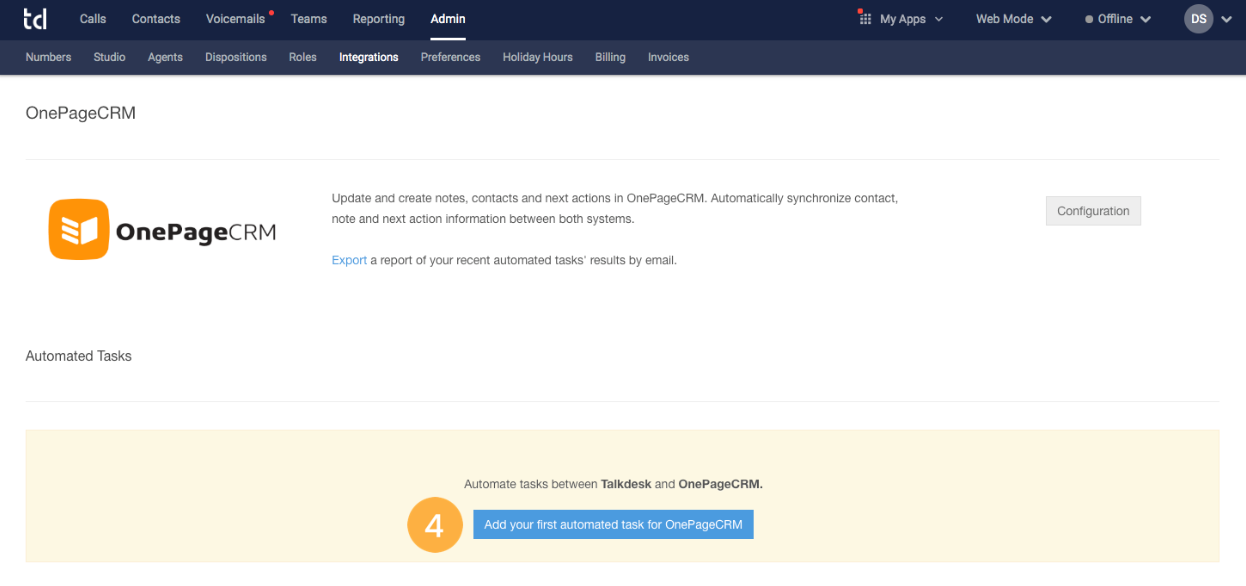Add your first automated task for OnePageCRM
The height and width of the screenshot is (586, 1246).
[613, 524]
